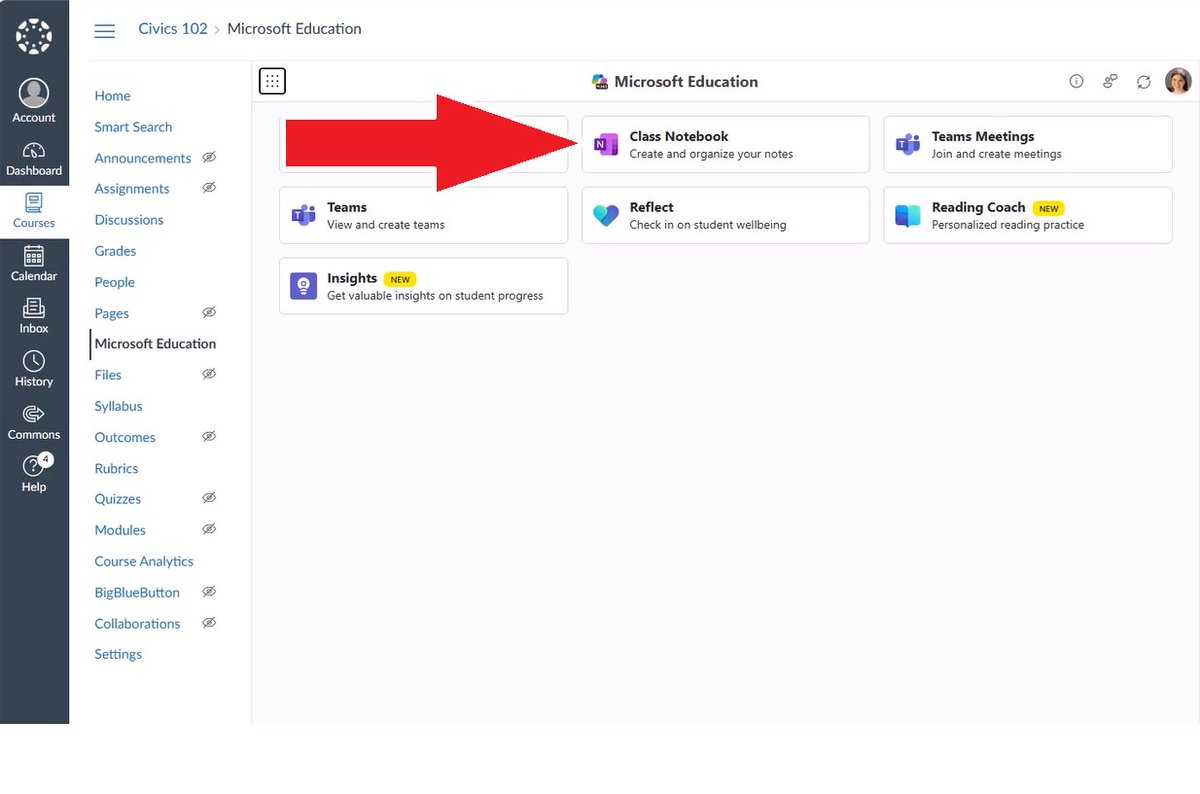Show recent History

pyautogui.click(x=34, y=370)
